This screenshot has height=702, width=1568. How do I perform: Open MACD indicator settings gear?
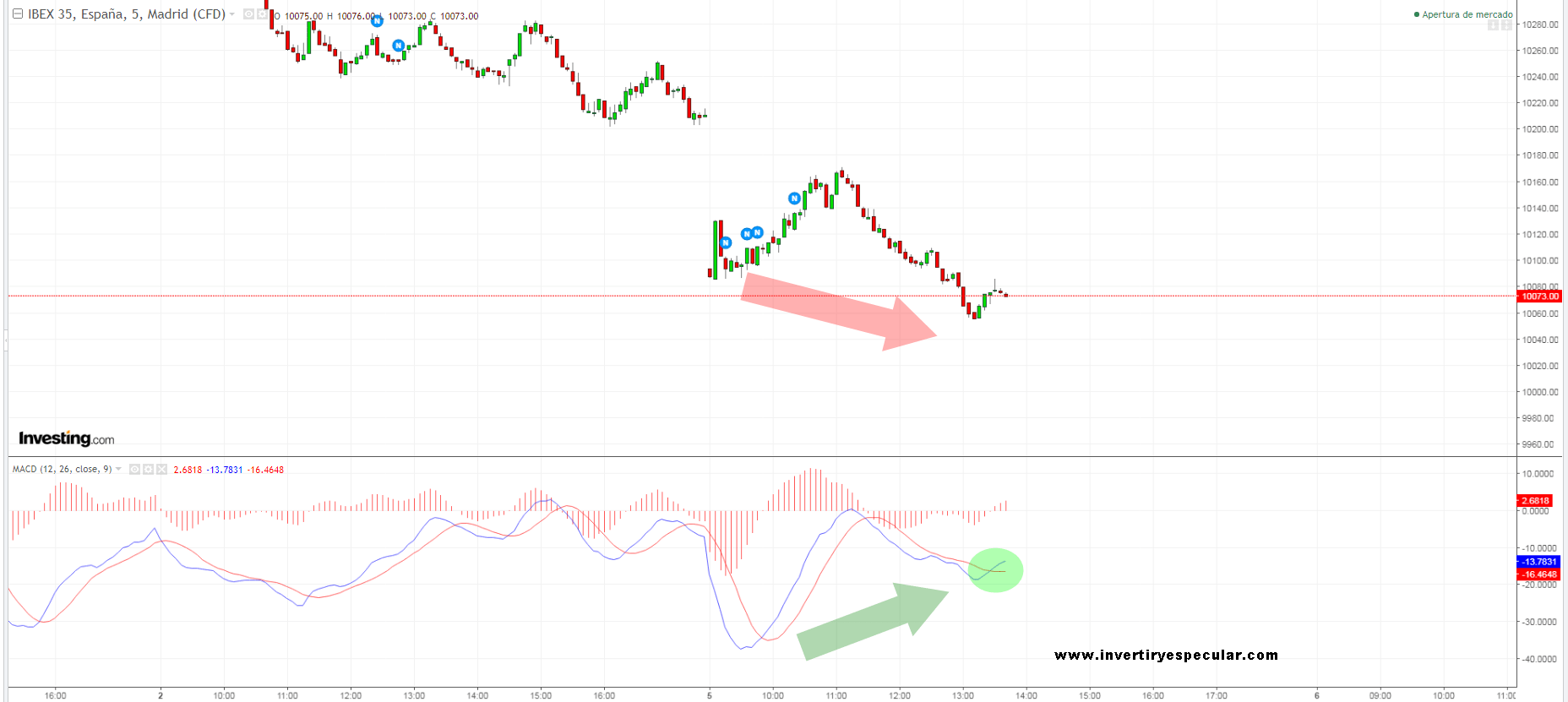tap(148, 470)
